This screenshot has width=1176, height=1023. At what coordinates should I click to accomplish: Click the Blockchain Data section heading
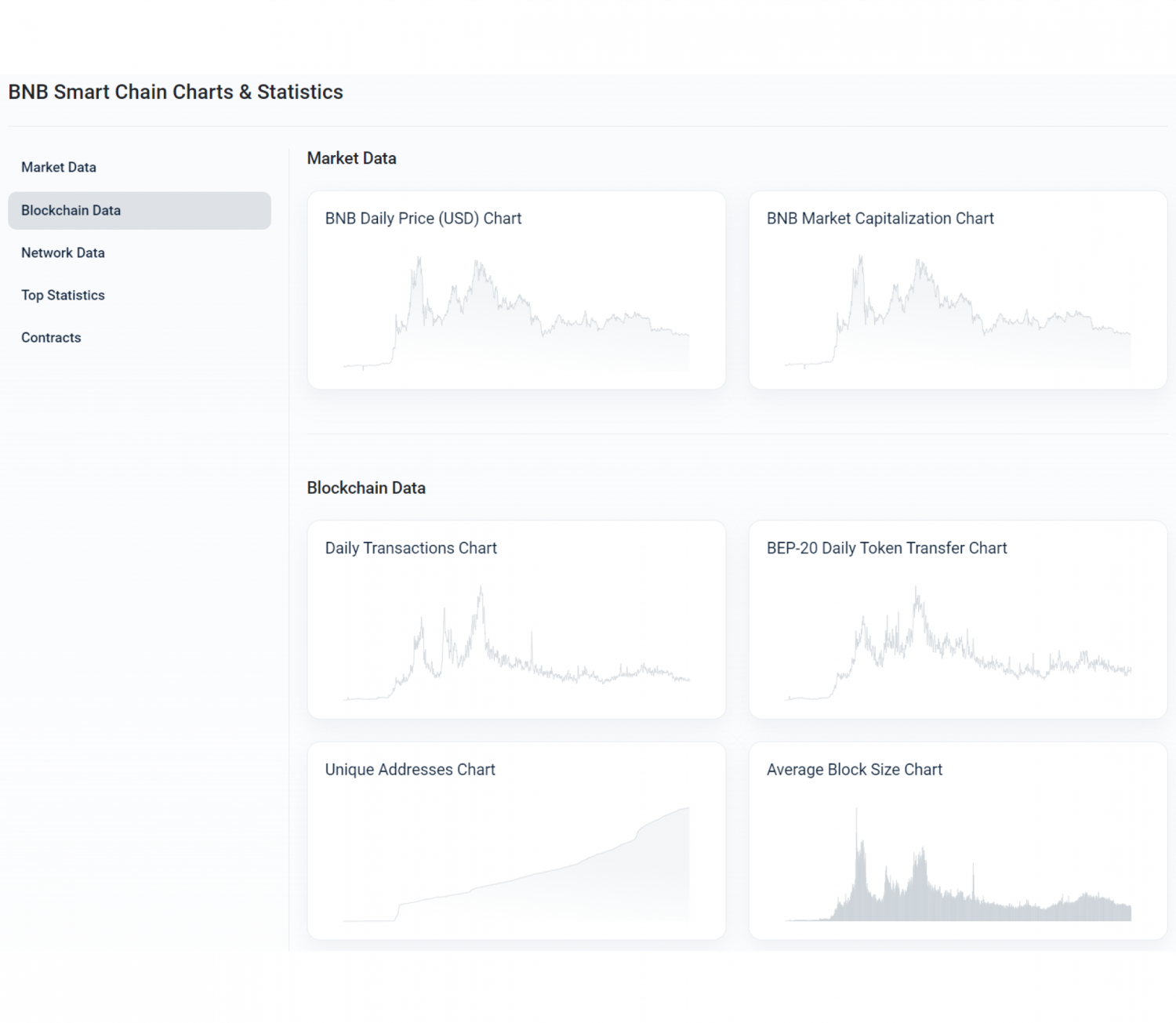pyautogui.click(x=366, y=488)
